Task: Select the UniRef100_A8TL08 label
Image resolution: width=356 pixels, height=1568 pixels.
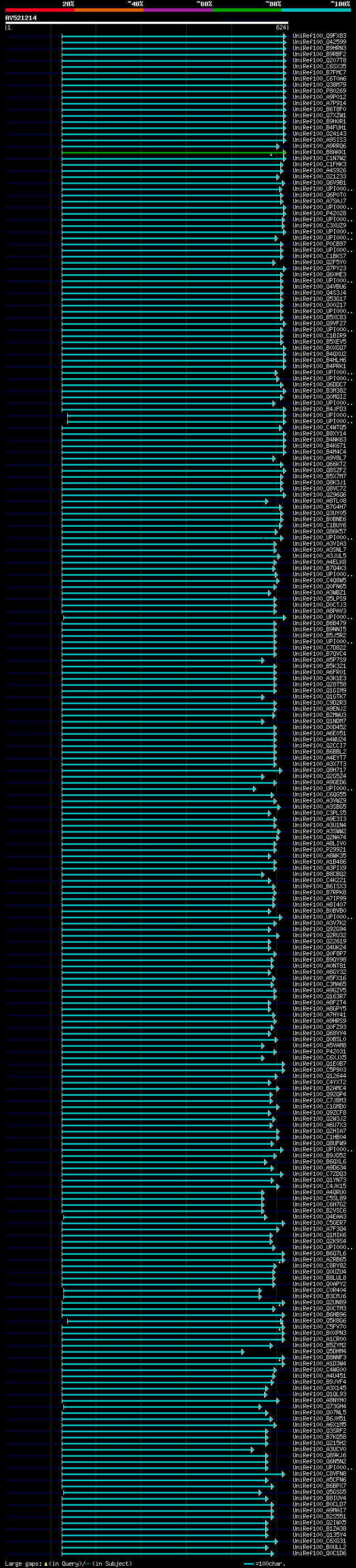Action: [319, 501]
